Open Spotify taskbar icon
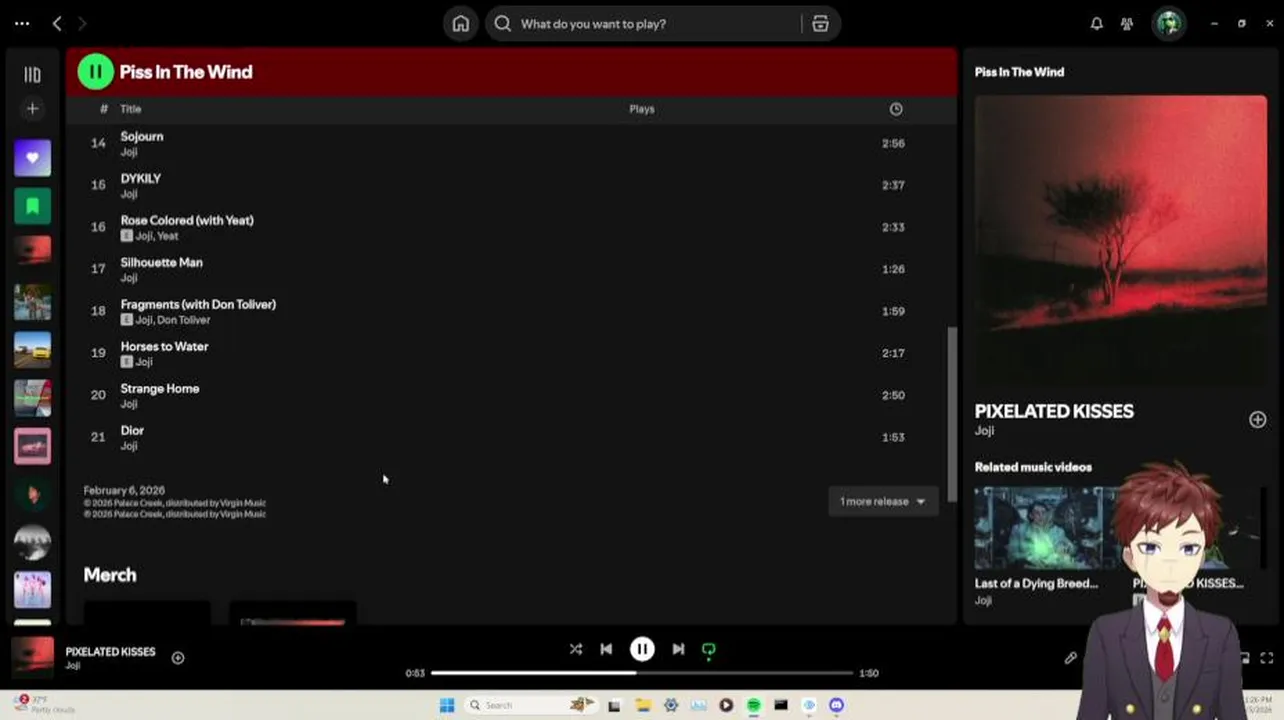1284x720 pixels. point(753,705)
